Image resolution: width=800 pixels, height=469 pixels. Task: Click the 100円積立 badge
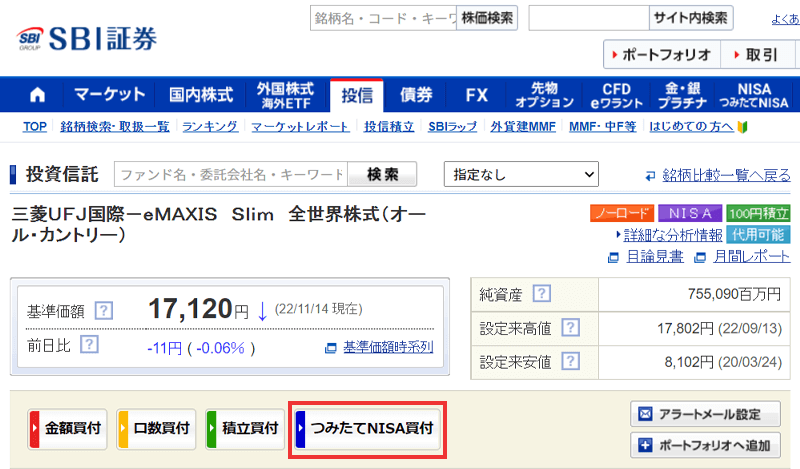coord(758,213)
